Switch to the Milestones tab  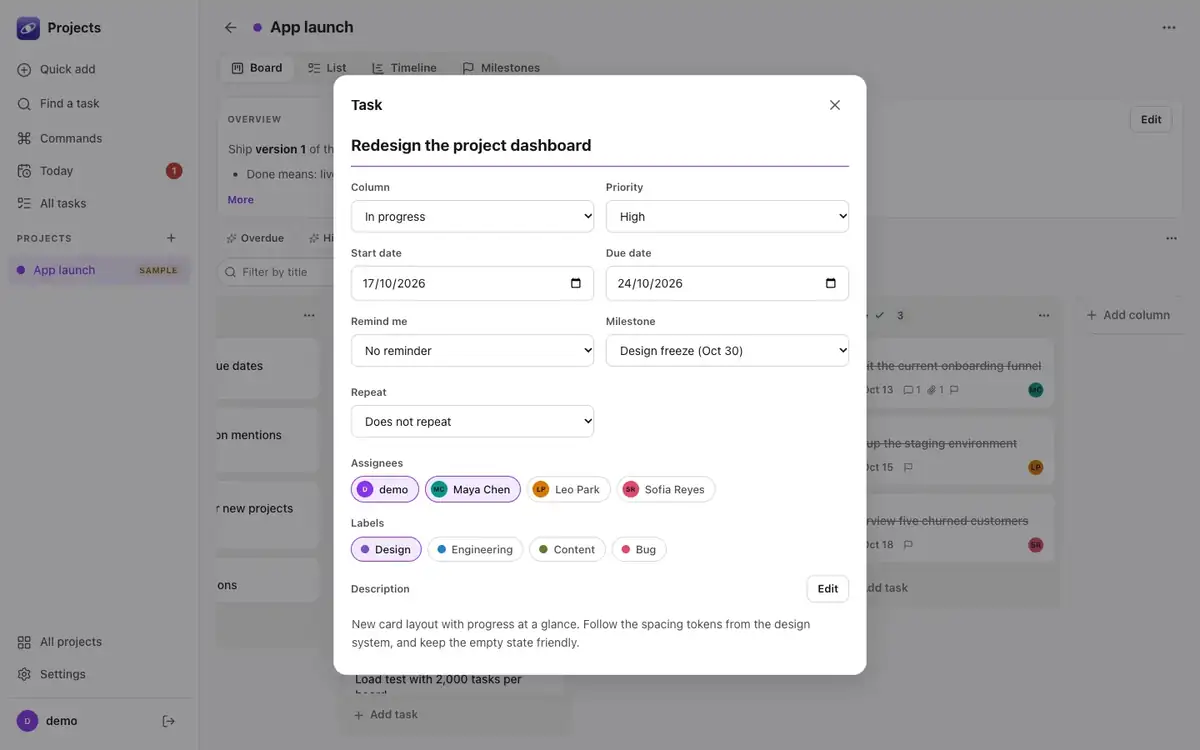(x=501, y=68)
